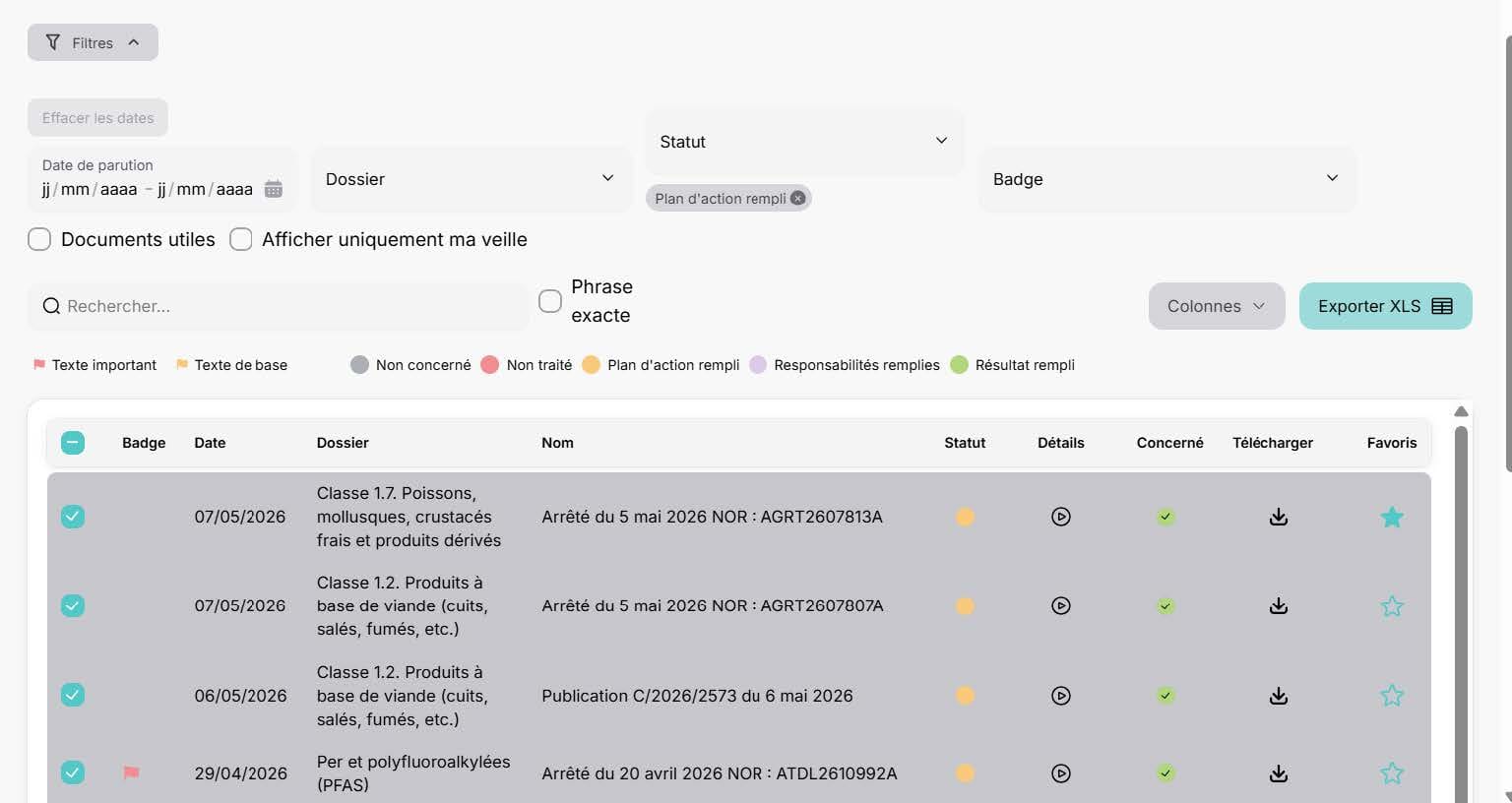Click in the Rechercher search field
The width and height of the screenshot is (1512, 803).
coord(279,306)
